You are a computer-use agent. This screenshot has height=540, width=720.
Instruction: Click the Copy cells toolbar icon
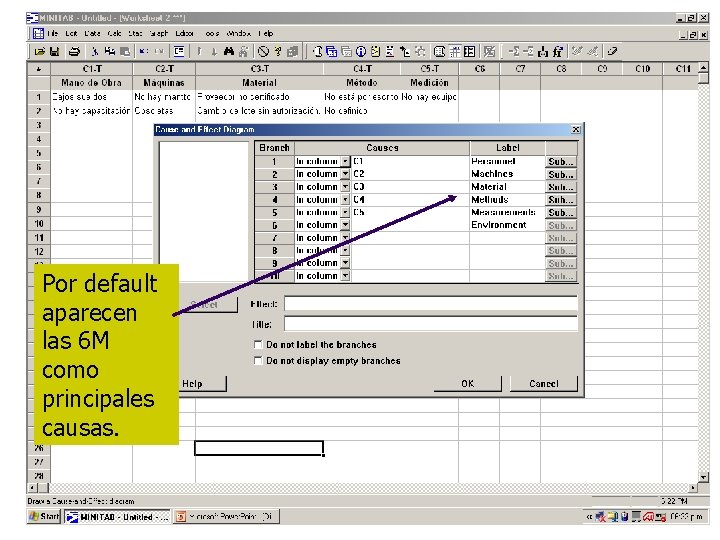(110, 52)
